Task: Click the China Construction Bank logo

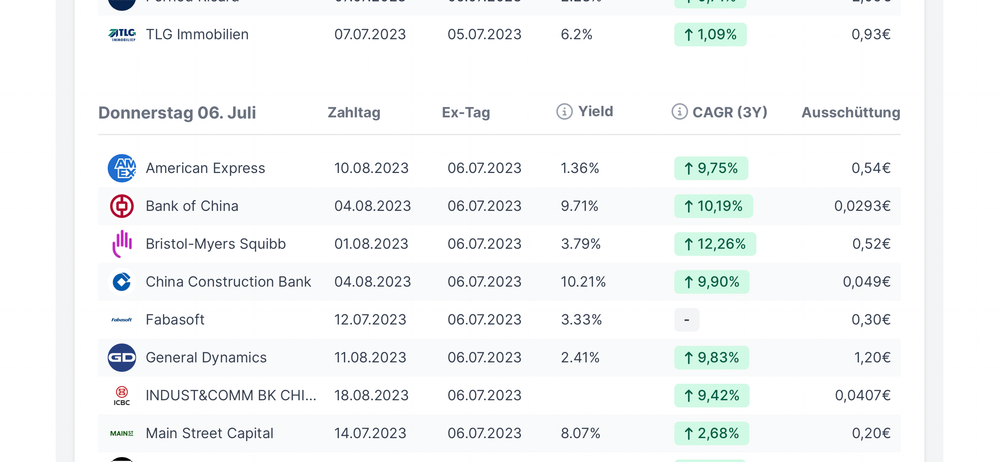Action: [121, 282]
